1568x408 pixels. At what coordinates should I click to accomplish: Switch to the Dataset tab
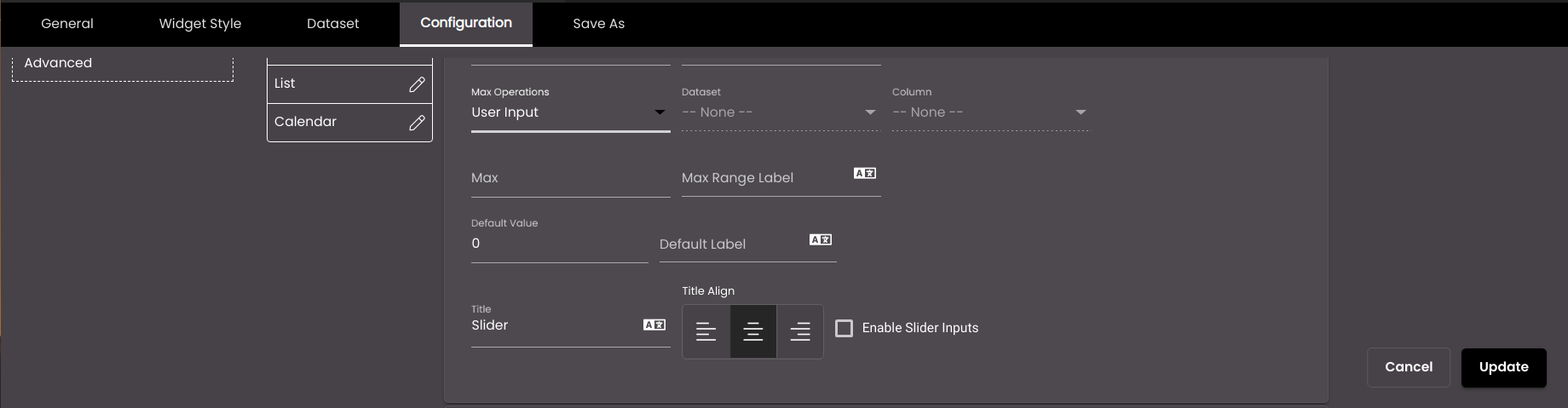tap(333, 24)
